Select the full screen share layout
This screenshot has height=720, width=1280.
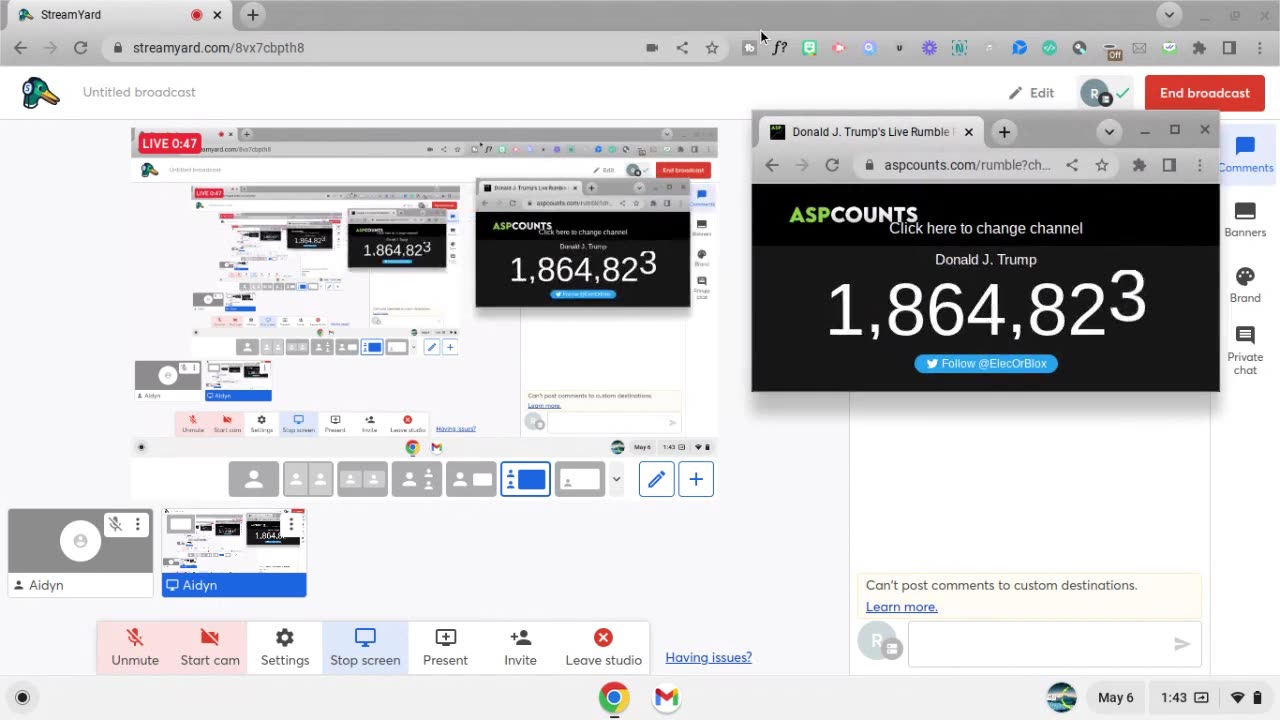[x=579, y=480]
